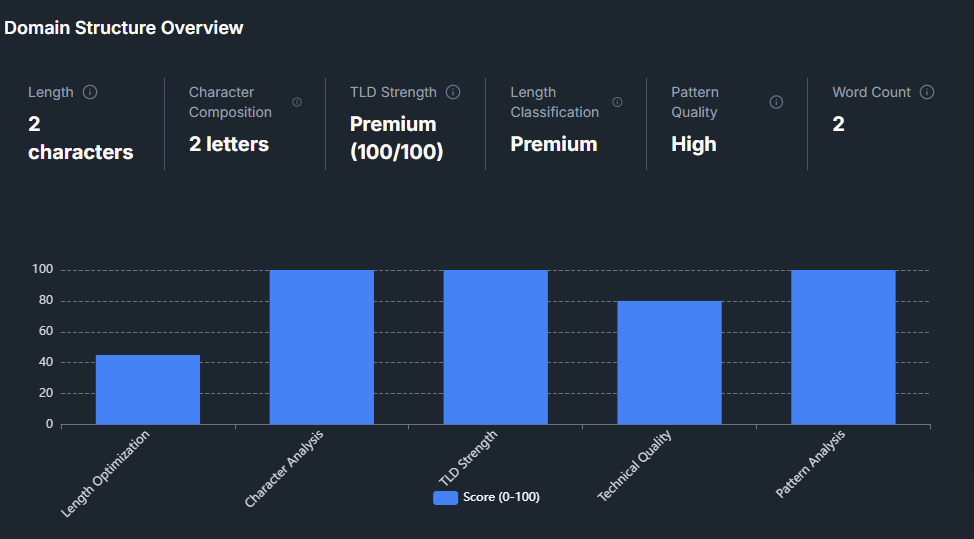974x539 pixels.
Task: Click the Technical Quality bar
Action: [x=669, y=362]
